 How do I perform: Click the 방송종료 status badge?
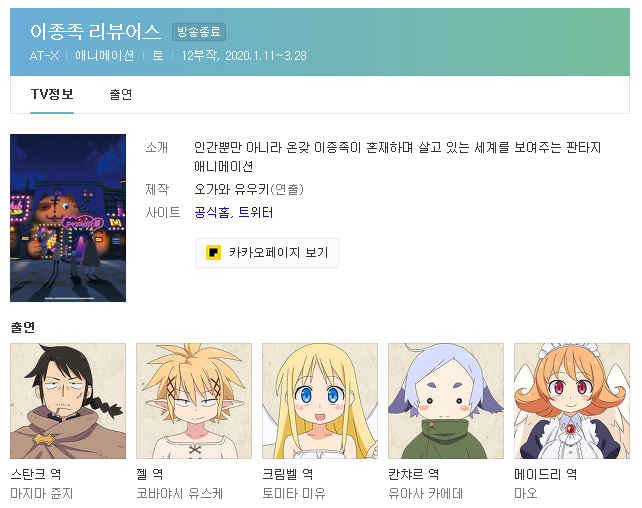(x=199, y=32)
